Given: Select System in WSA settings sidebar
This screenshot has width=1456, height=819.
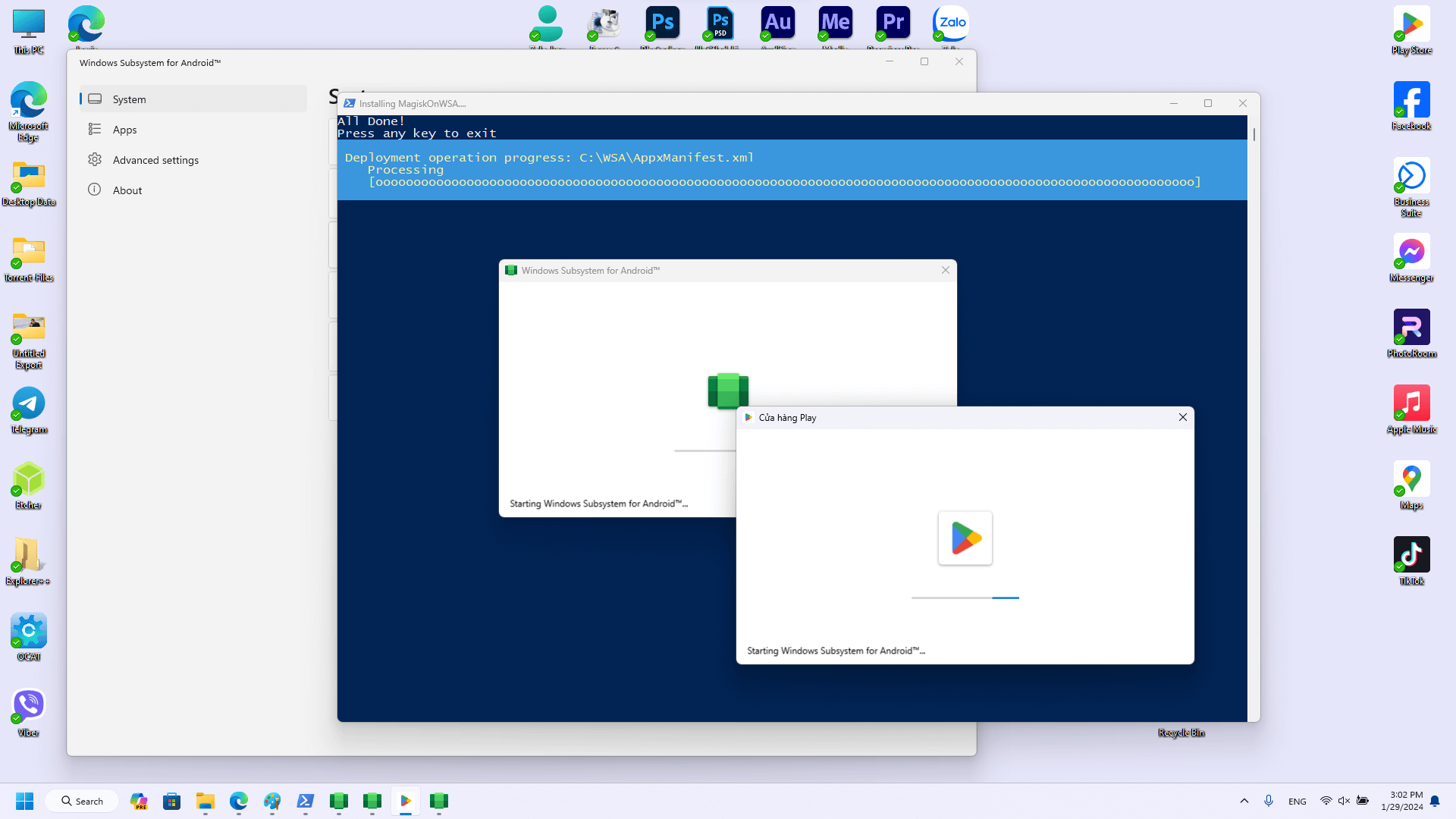Looking at the screenshot, I should pos(193,99).
